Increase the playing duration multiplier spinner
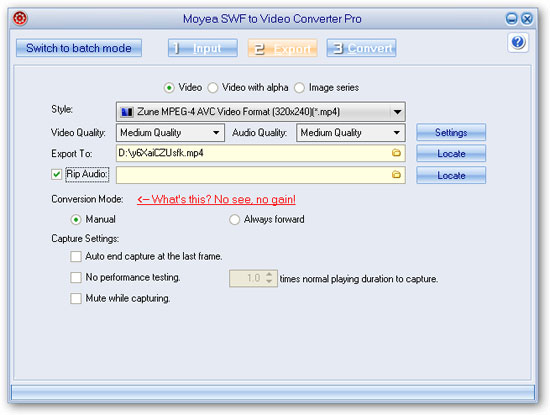Image resolution: width=550 pixels, height=415 pixels. click(x=269, y=275)
